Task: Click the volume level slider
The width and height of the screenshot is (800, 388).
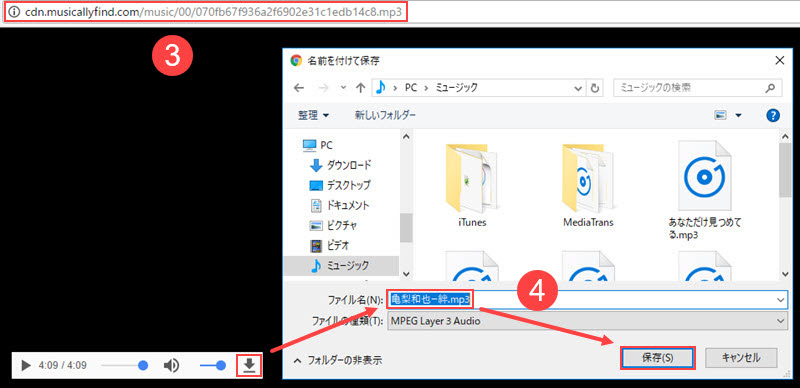Action: pyautogui.click(x=213, y=366)
